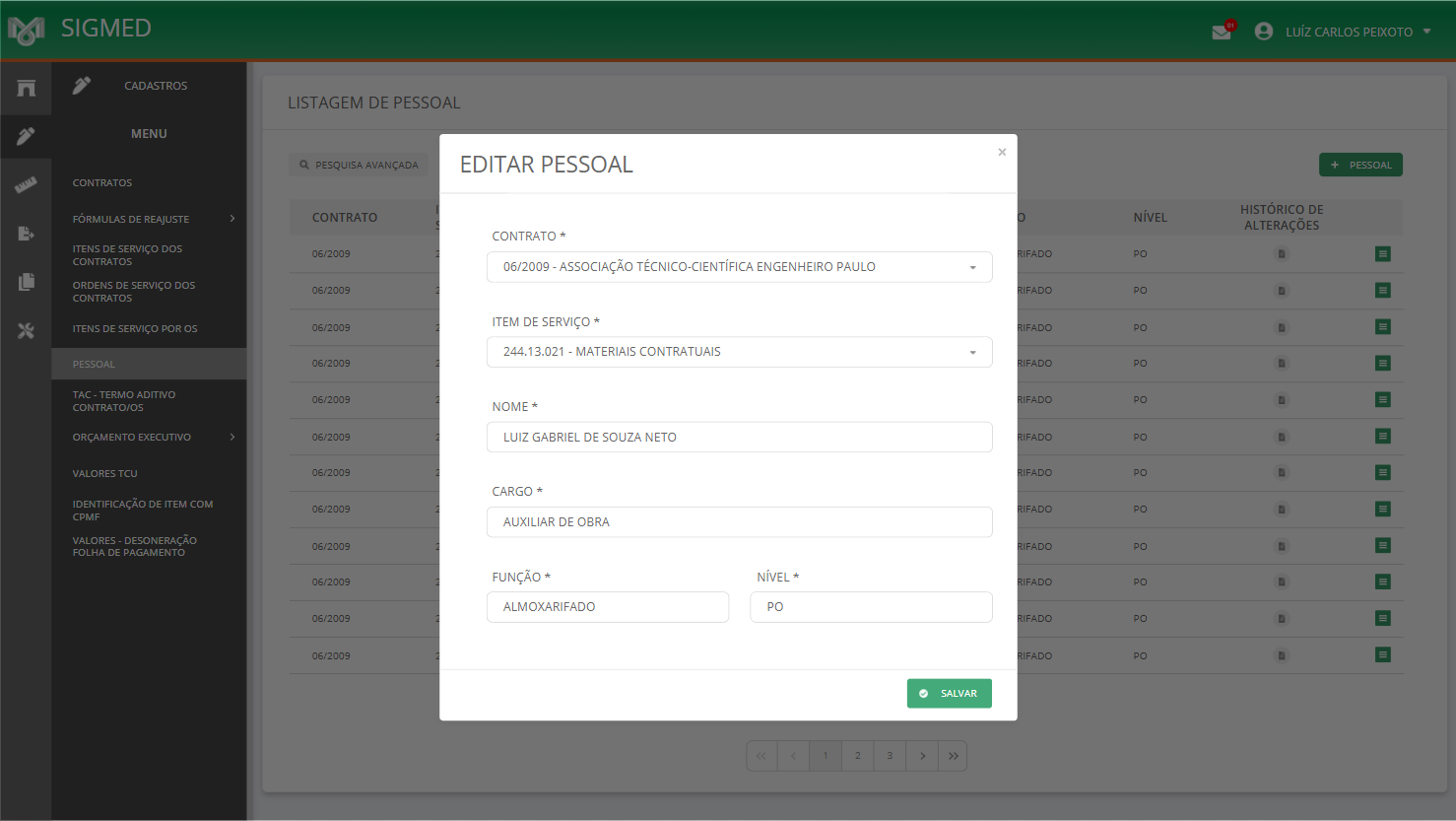Click the Nível input field
Viewport: 1456px width, 821px height.
[x=872, y=607]
